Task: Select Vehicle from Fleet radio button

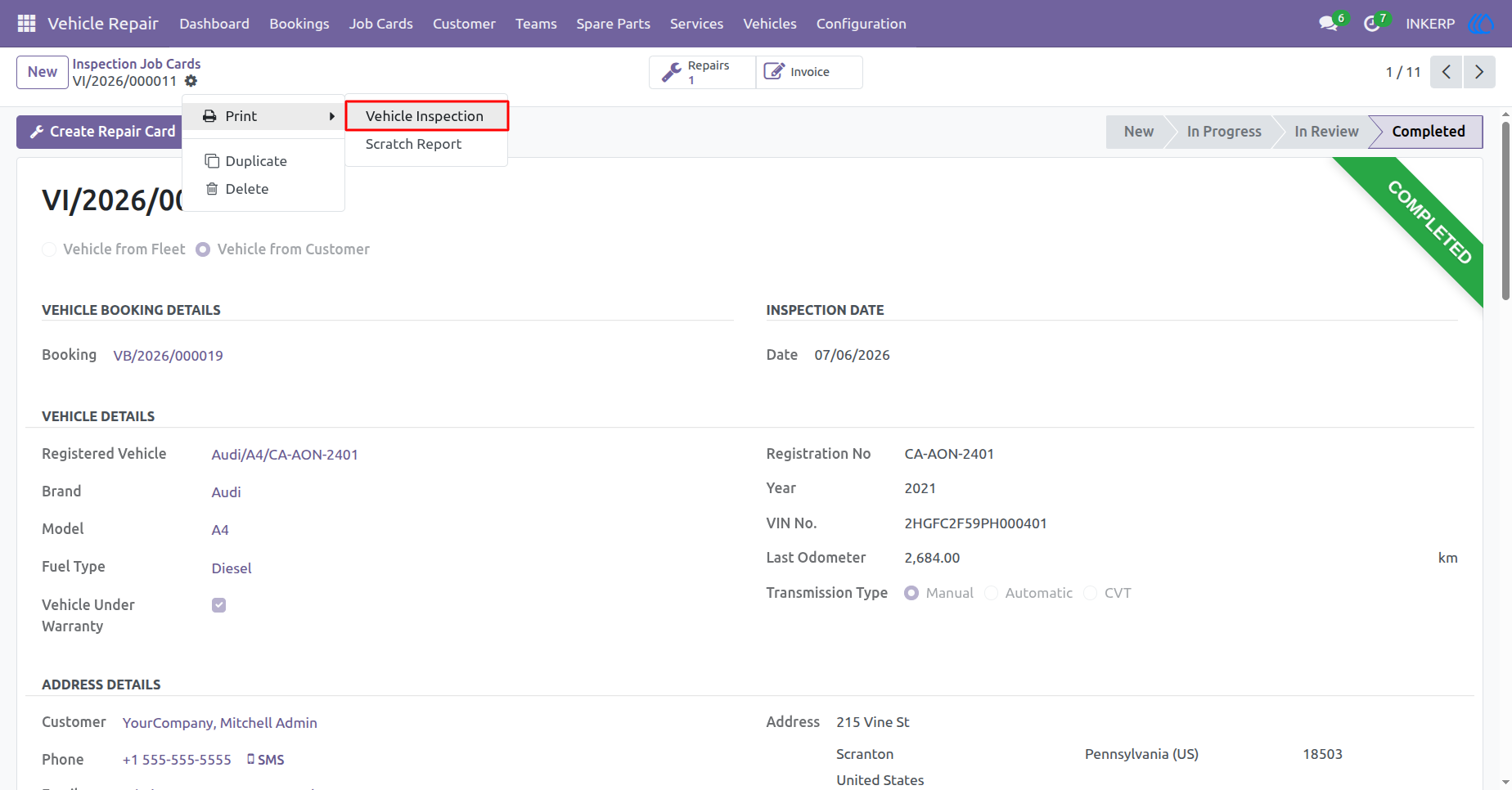Action: point(49,249)
